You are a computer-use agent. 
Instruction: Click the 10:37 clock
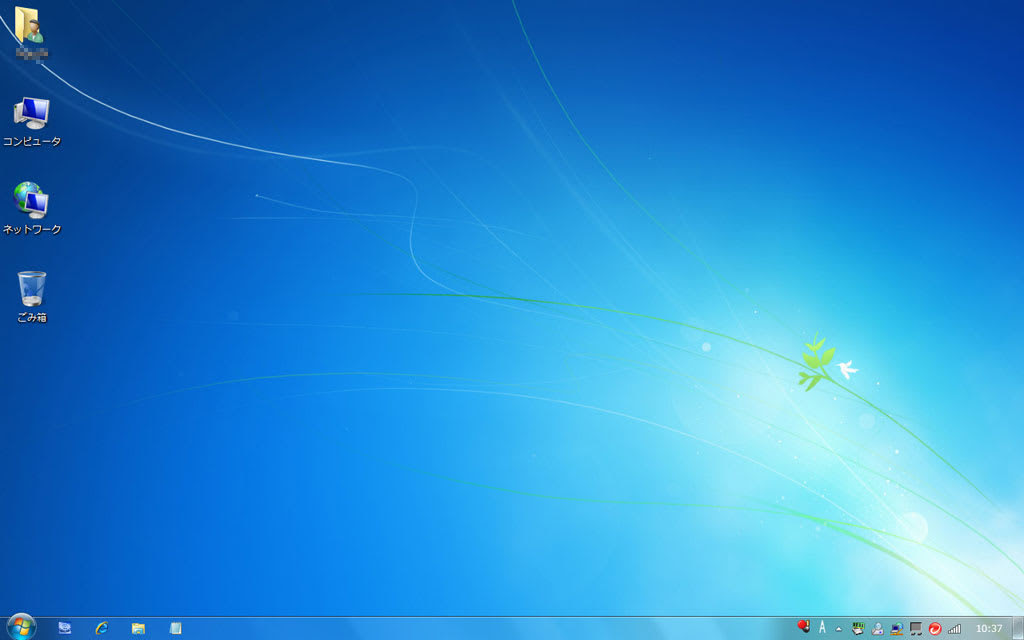point(989,628)
